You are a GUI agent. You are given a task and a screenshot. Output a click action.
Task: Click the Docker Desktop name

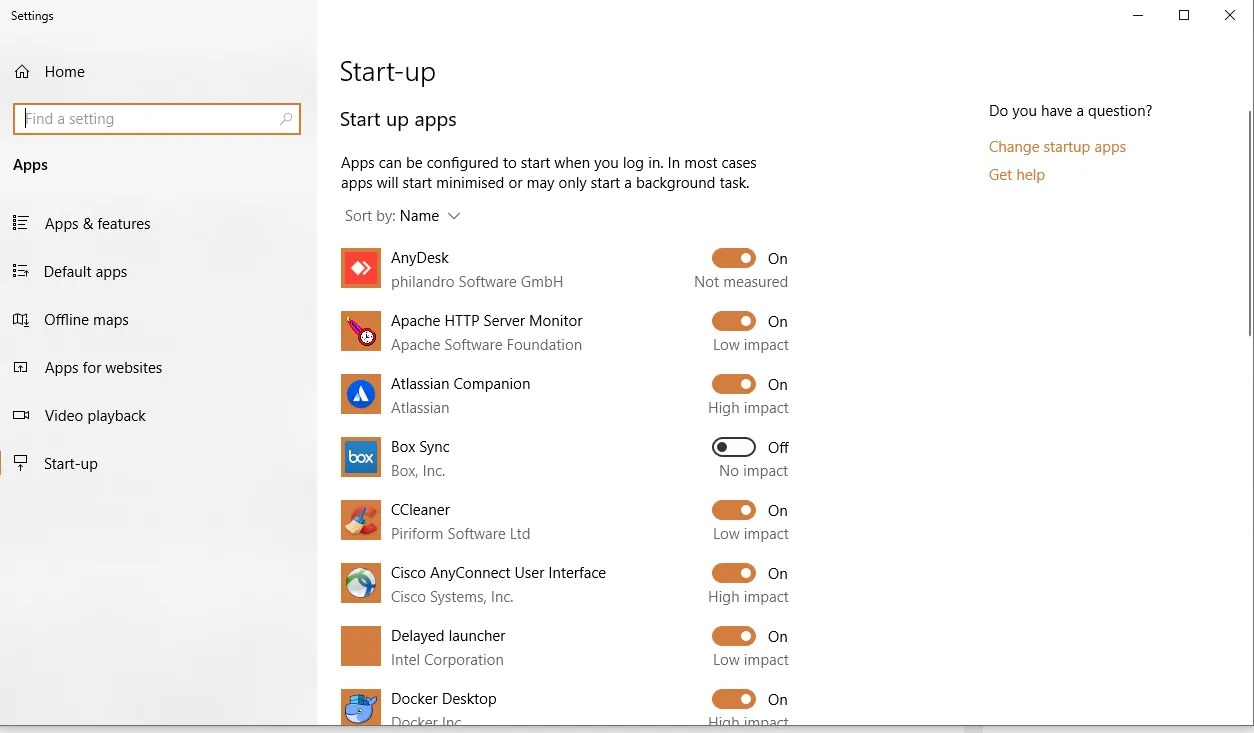(444, 699)
